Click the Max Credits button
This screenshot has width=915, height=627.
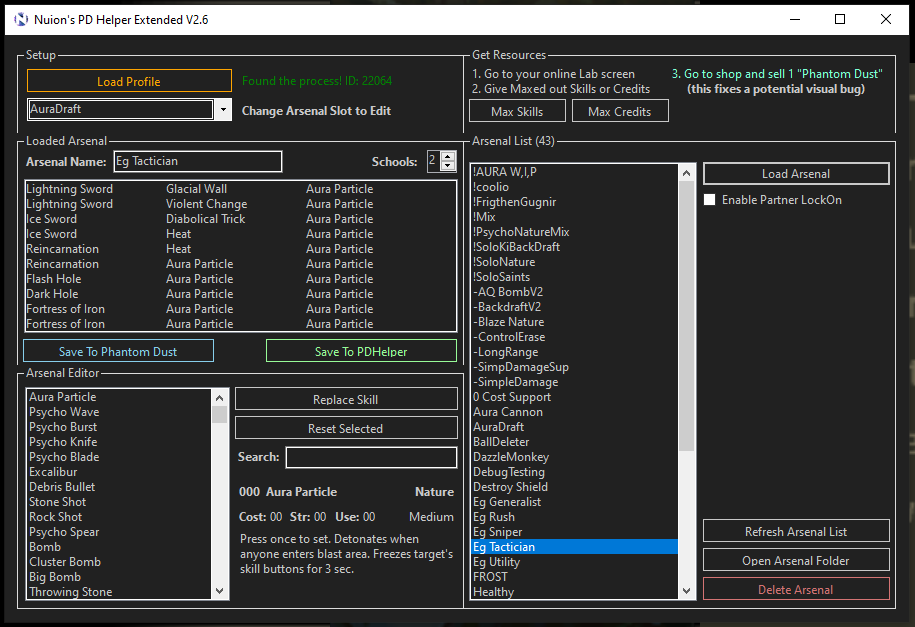[x=620, y=111]
